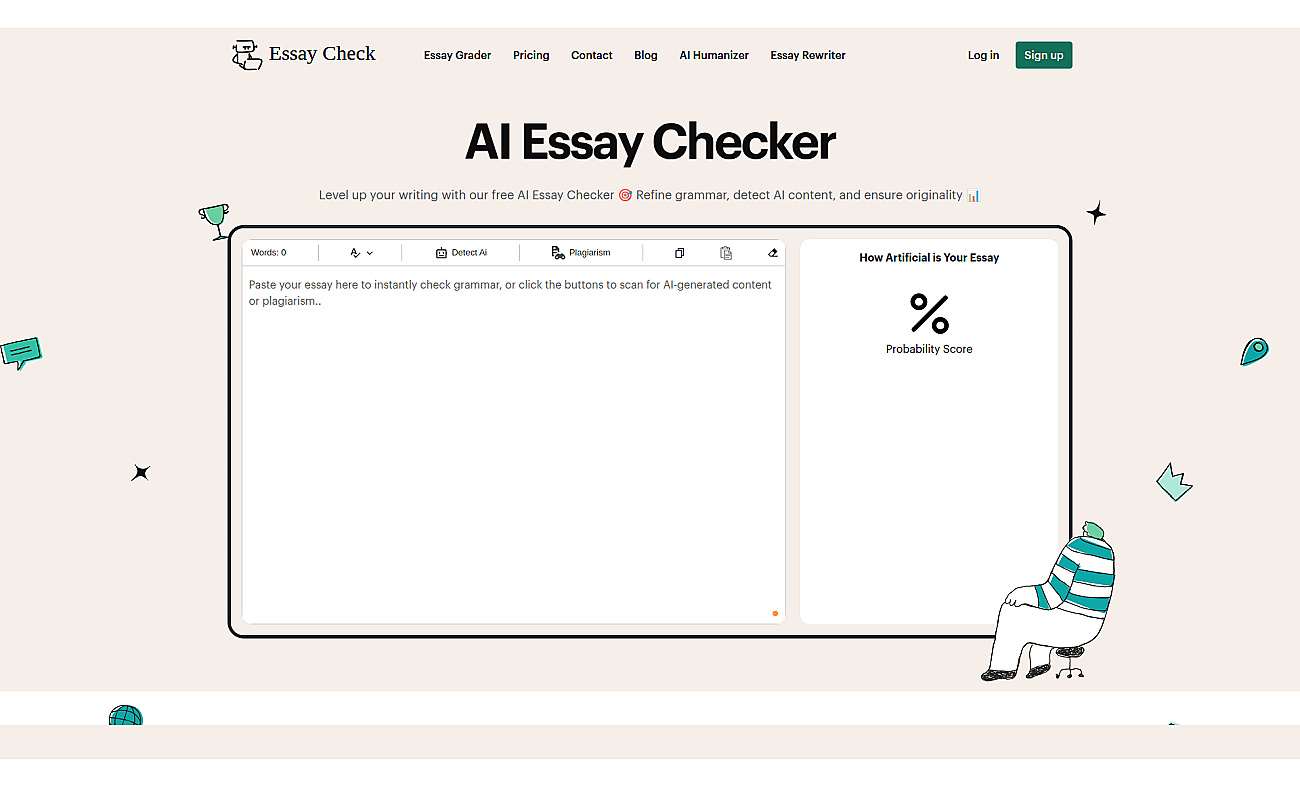Copy the essay text using copy icon
The image size is (1300, 788).
click(x=679, y=253)
